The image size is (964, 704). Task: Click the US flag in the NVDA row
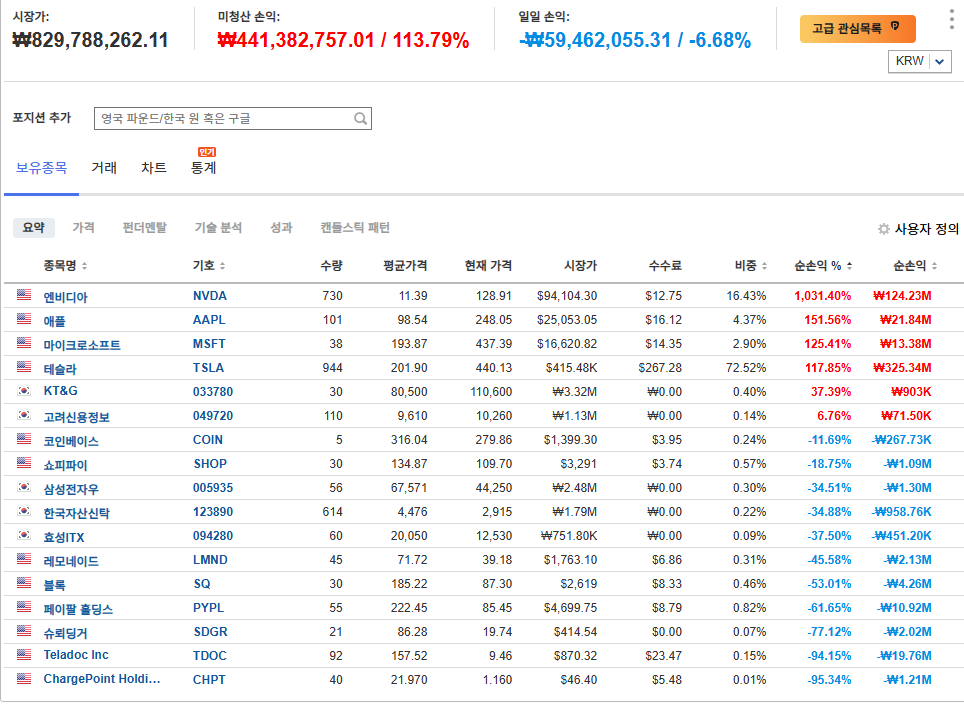click(24, 295)
